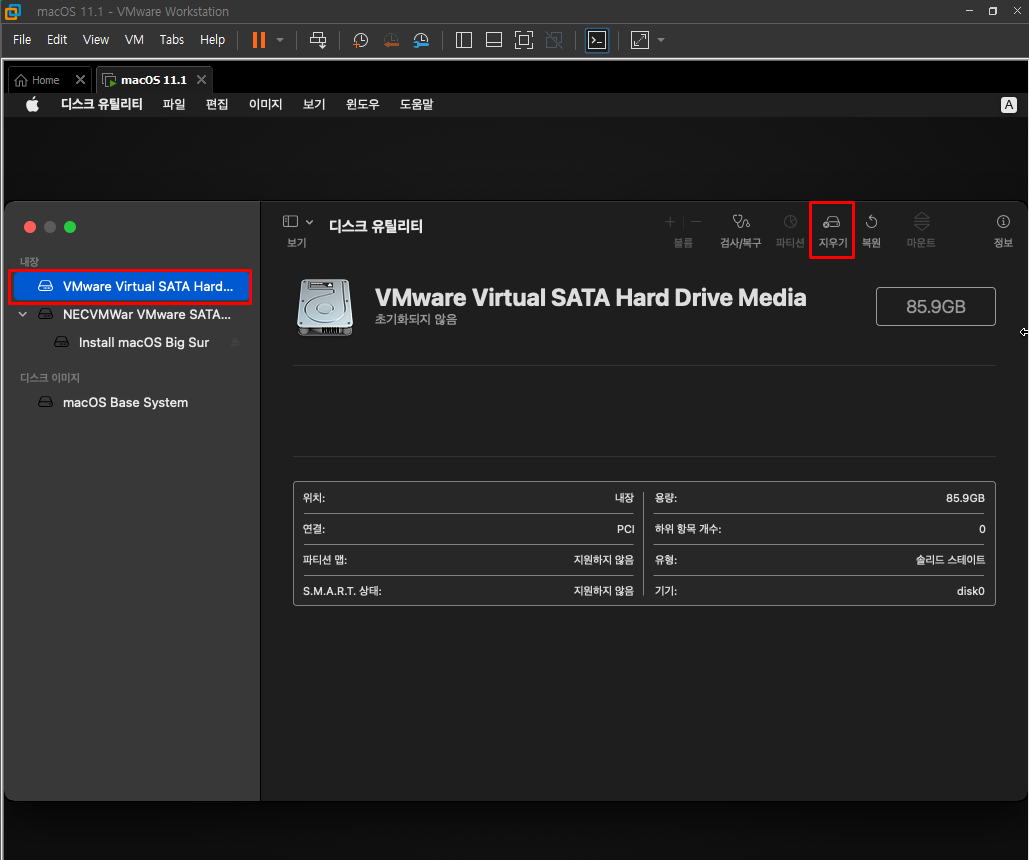Open the 윈도우 (Window) menu
1029x860 pixels.
click(362, 104)
